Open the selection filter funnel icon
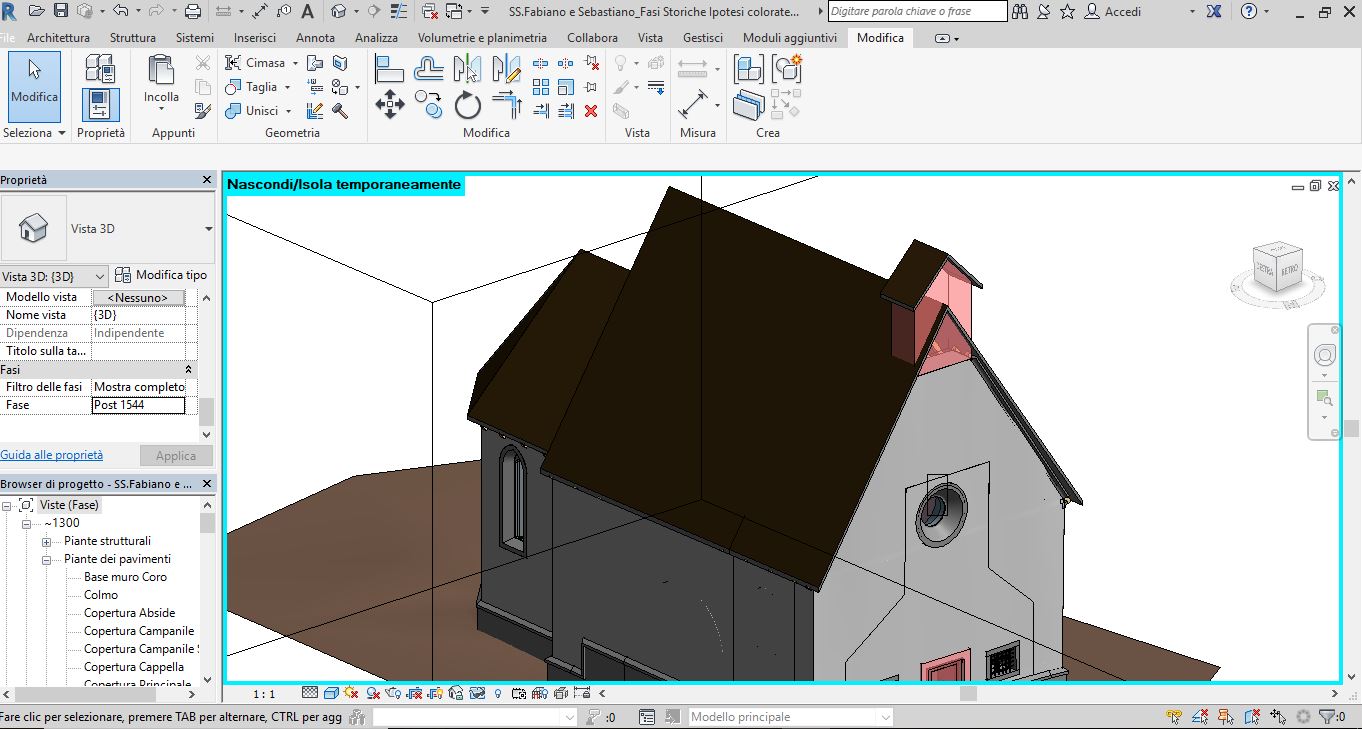 coord(1327,717)
